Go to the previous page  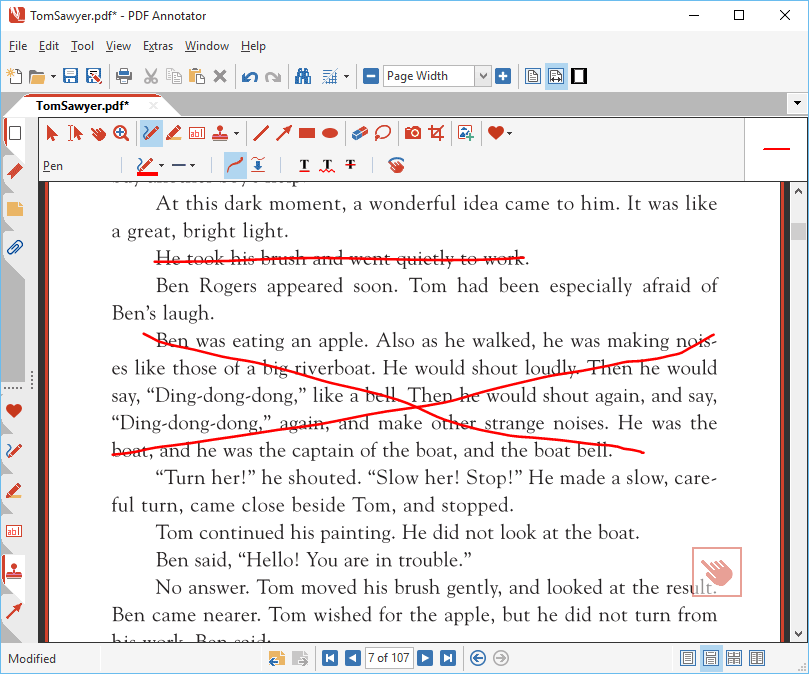(353, 658)
